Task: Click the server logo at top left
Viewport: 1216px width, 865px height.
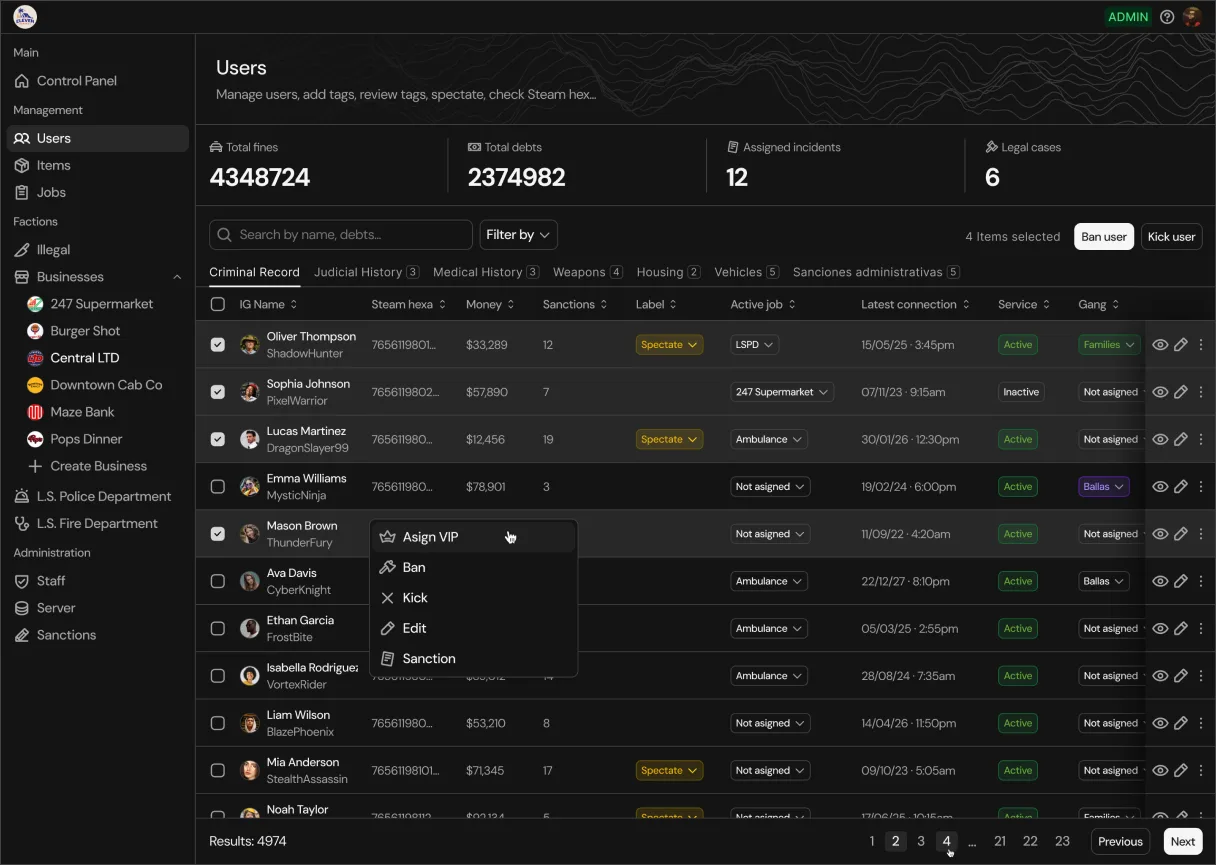Action: pyautogui.click(x=25, y=16)
